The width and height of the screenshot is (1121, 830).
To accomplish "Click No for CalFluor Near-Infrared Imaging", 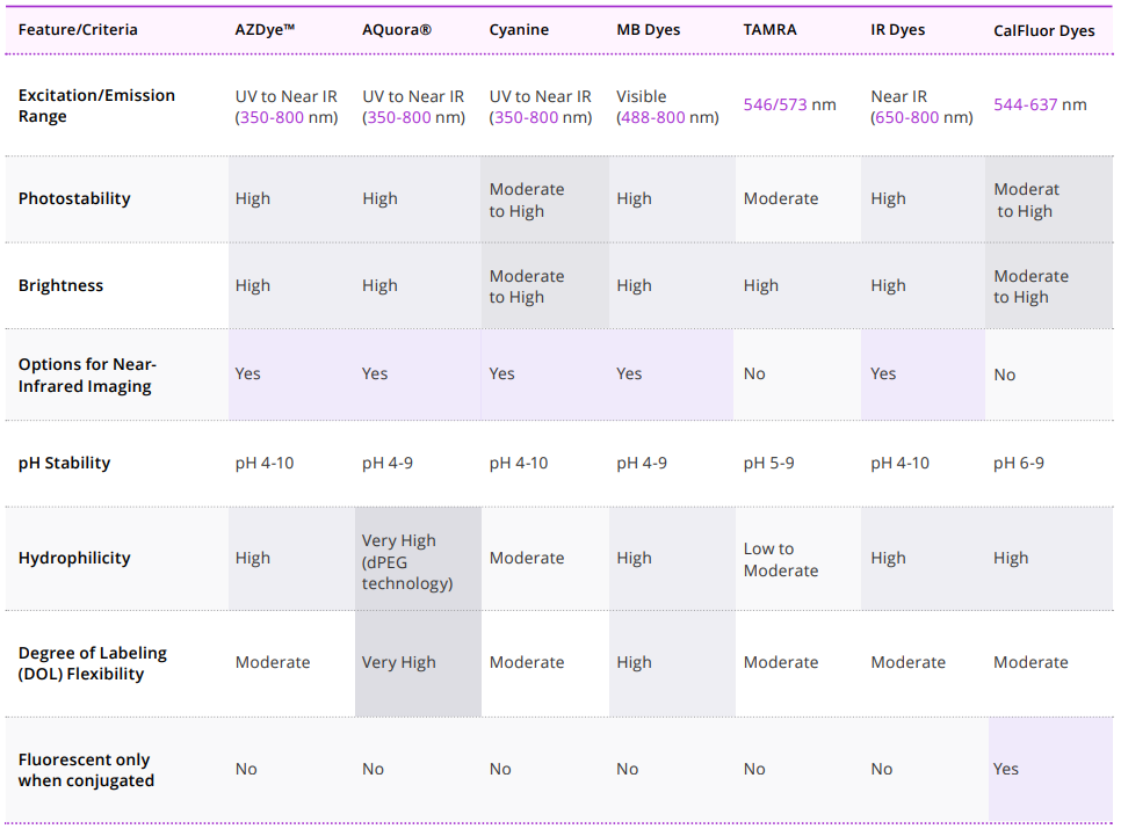I will (x=1004, y=375).
